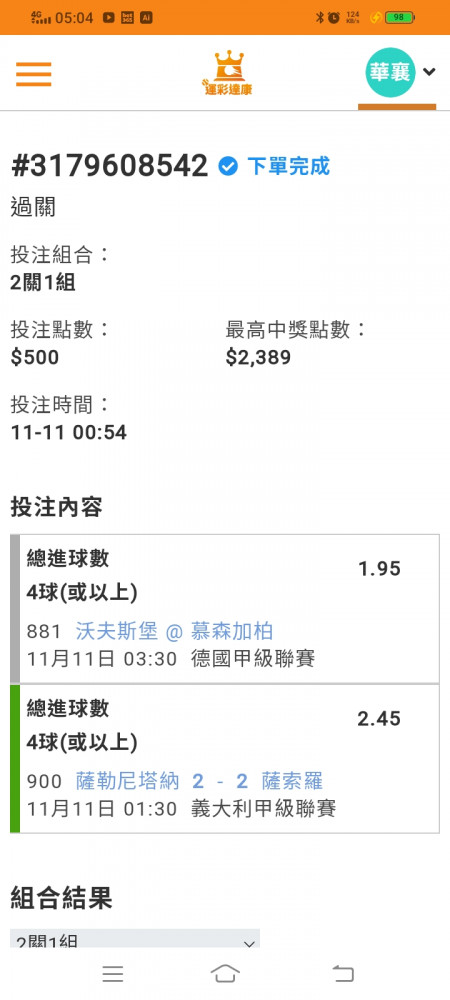Select the 1.95 odds value
The image size is (450, 1000).
pyautogui.click(x=379, y=569)
